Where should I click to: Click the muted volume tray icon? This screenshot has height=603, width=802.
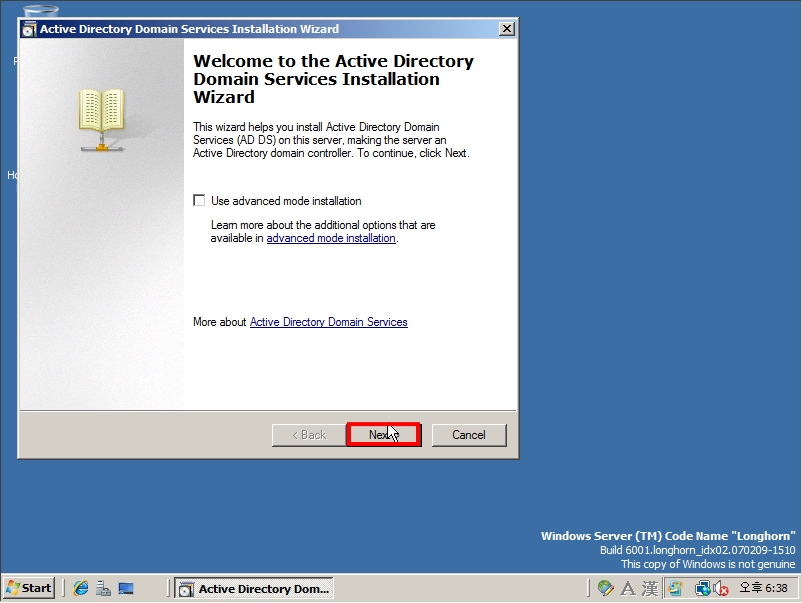click(x=720, y=589)
